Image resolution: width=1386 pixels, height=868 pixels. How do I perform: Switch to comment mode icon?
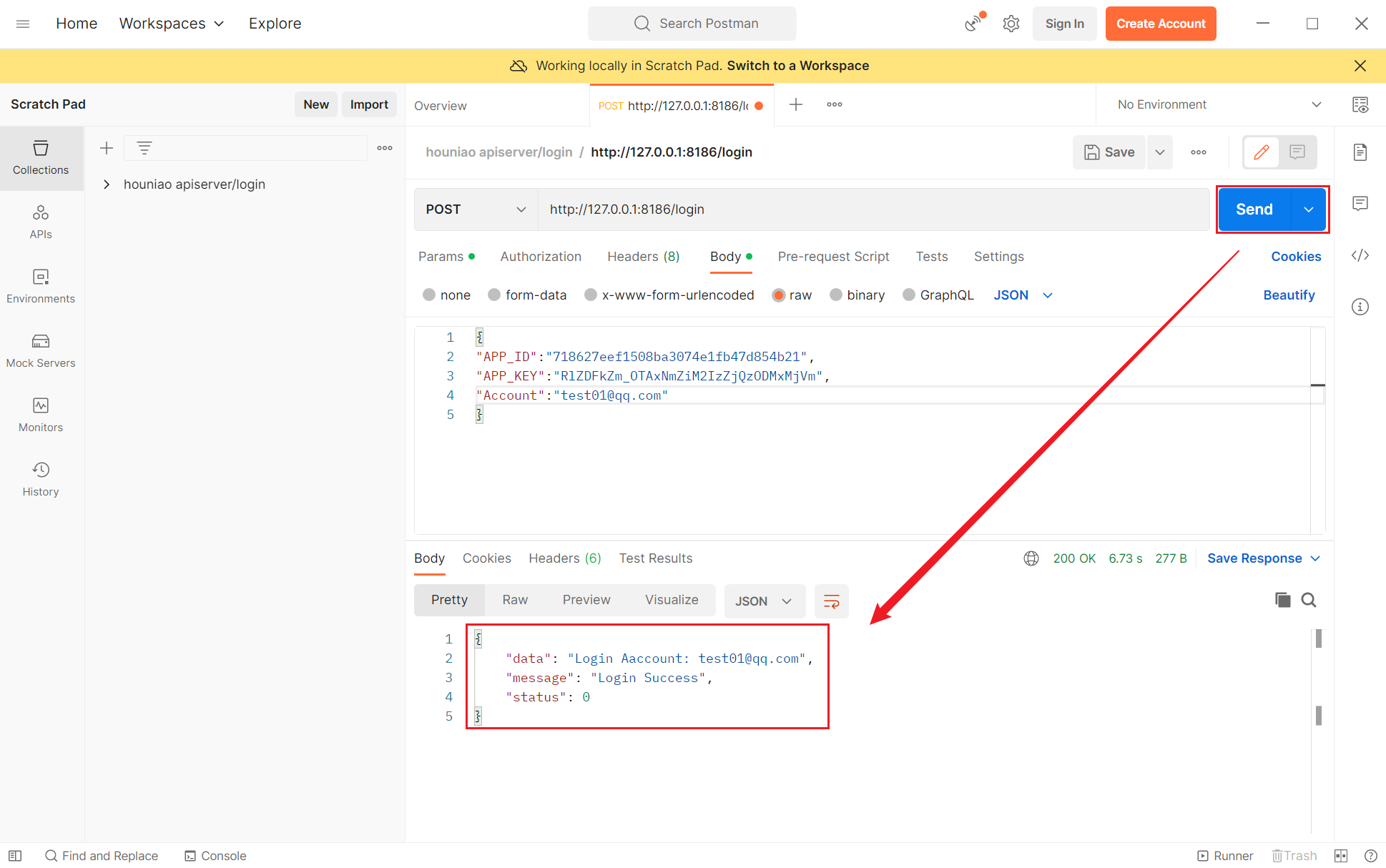1297,152
